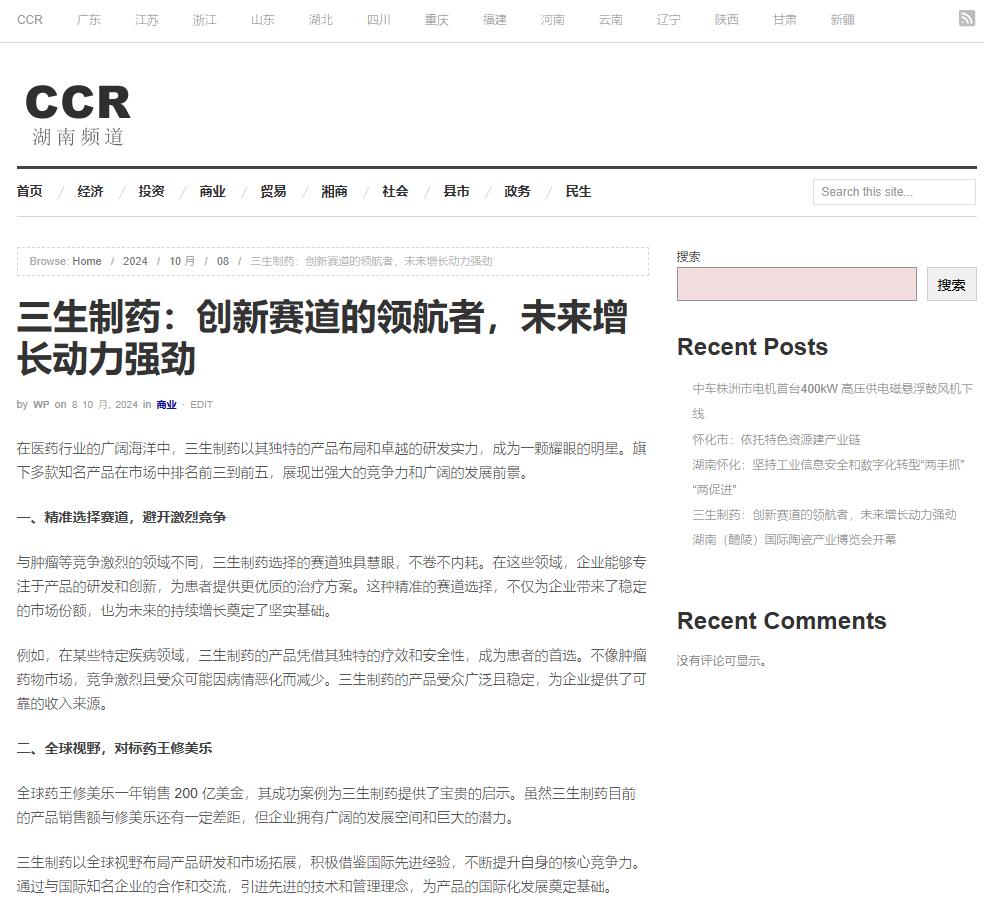Open the 社会 menu item
The image size is (984, 914).
[395, 191]
